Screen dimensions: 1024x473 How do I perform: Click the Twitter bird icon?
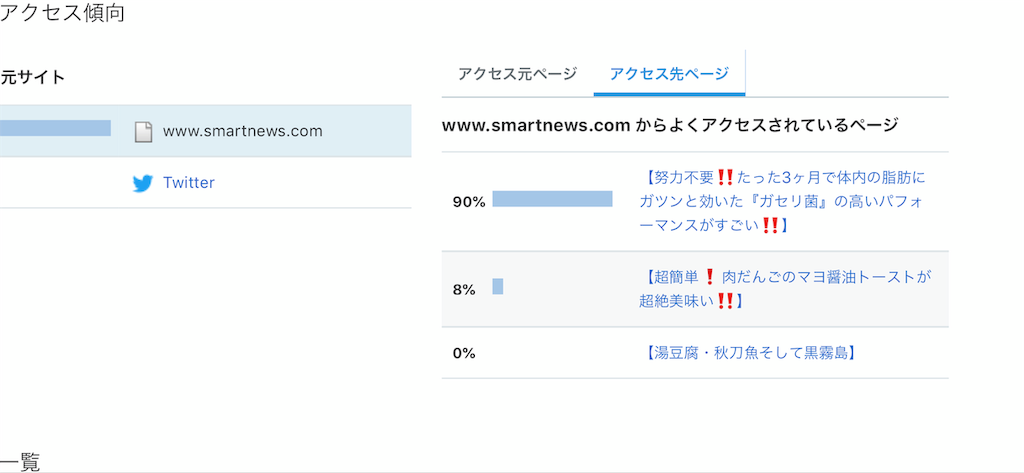point(142,184)
